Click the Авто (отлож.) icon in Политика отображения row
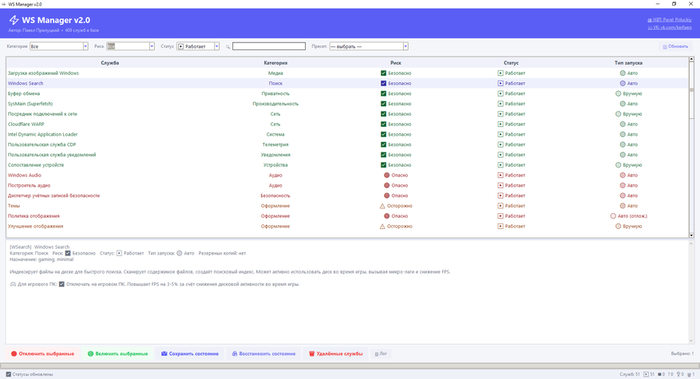This screenshot has width=700, height=379. [x=613, y=216]
